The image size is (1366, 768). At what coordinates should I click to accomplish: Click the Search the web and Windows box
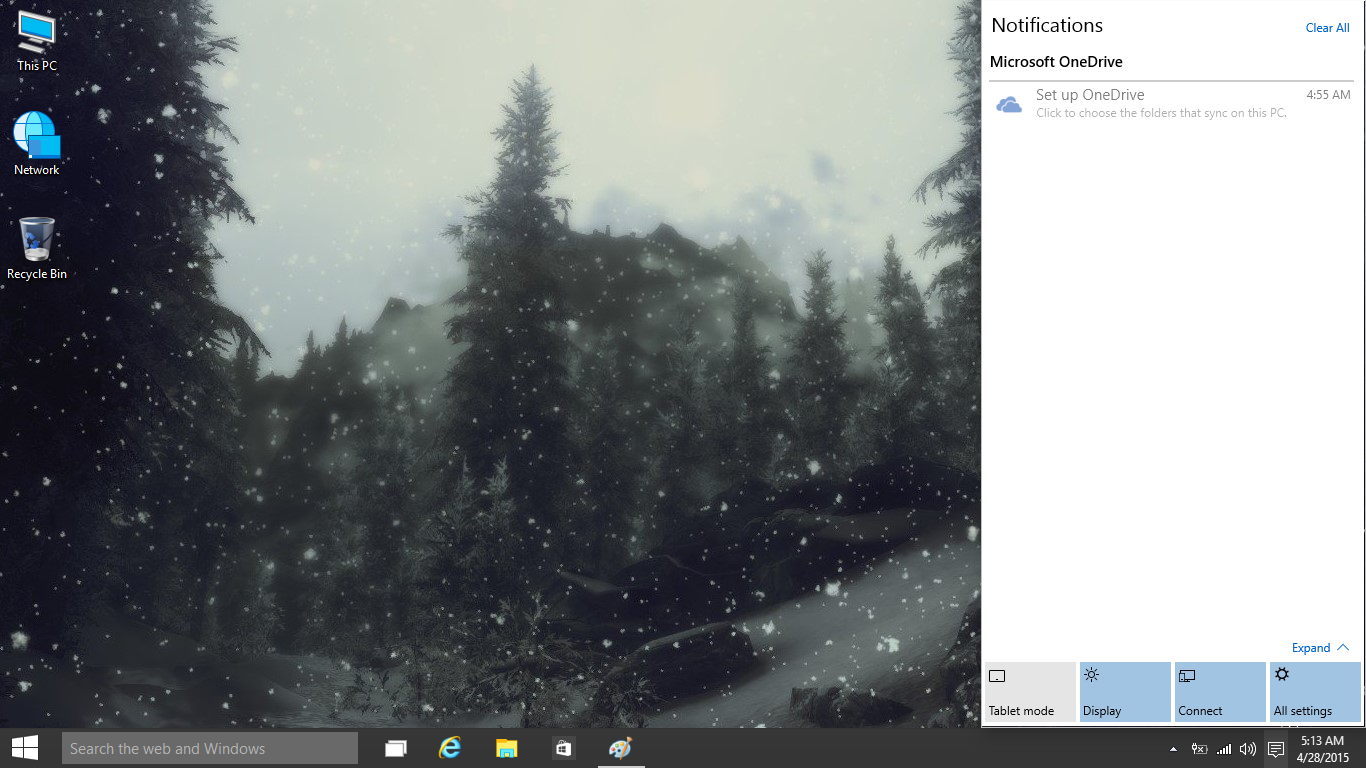click(210, 748)
